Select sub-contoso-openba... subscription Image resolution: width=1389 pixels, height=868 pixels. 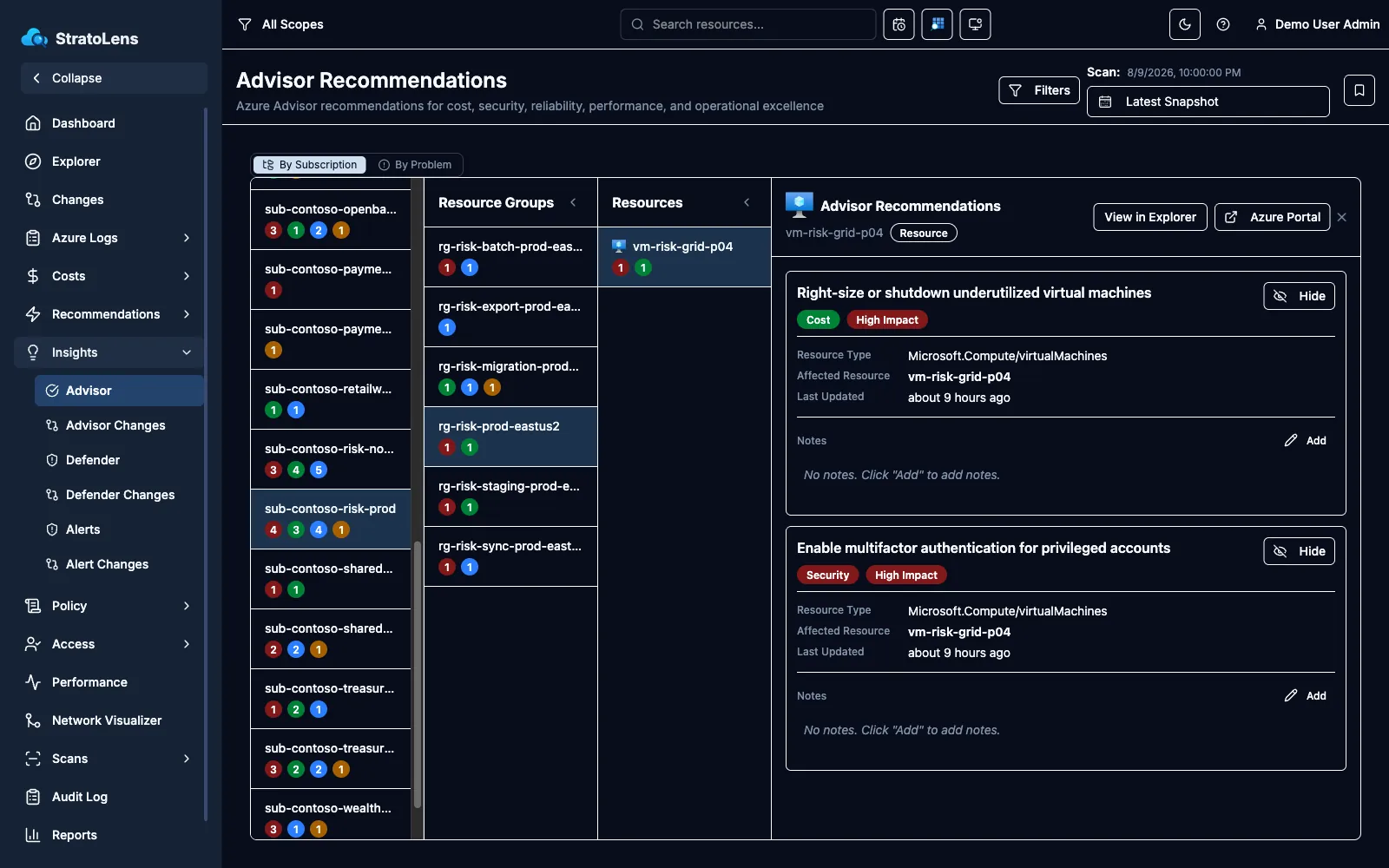click(331, 220)
